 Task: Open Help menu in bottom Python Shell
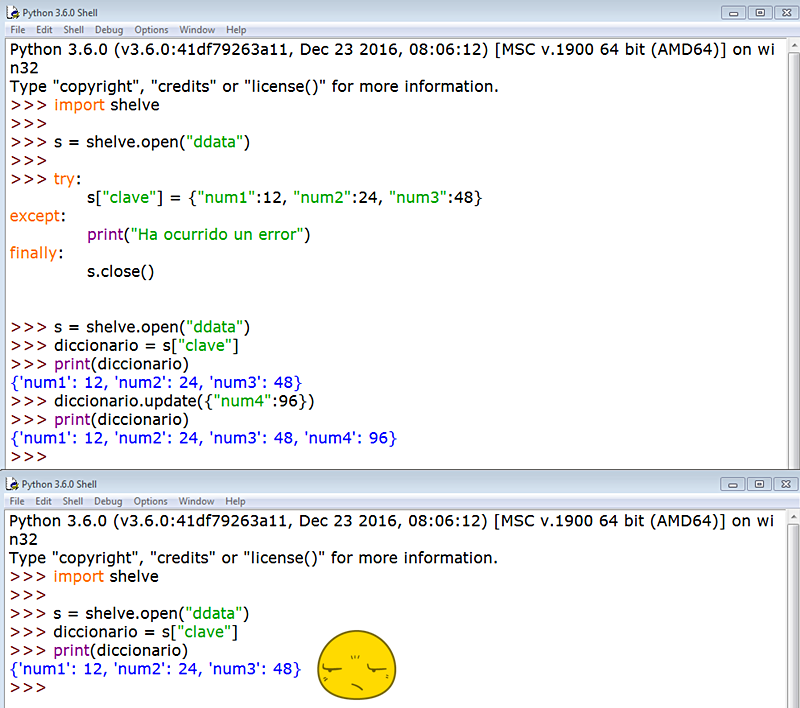click(235, 501)
